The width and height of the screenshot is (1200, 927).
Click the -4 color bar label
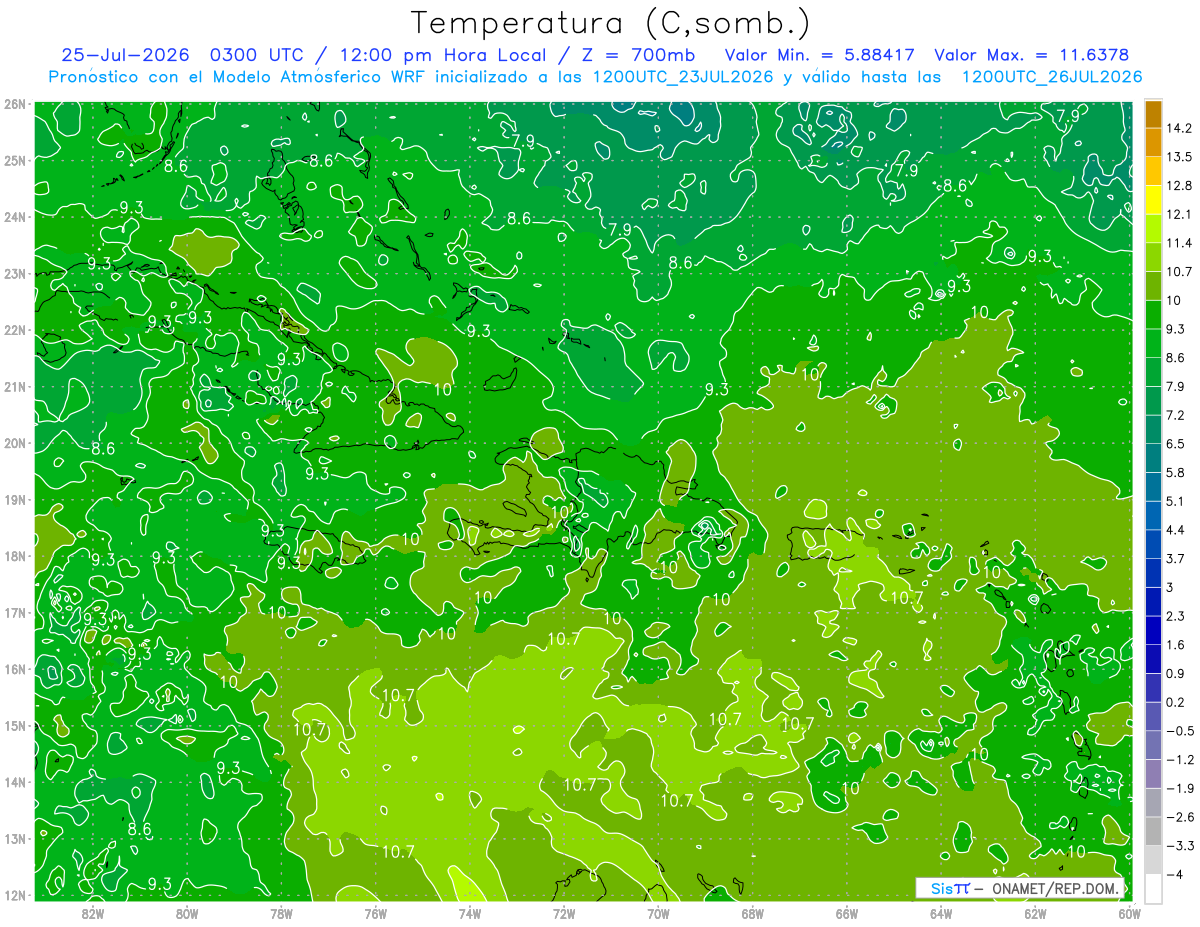(x=1177, y=875)
